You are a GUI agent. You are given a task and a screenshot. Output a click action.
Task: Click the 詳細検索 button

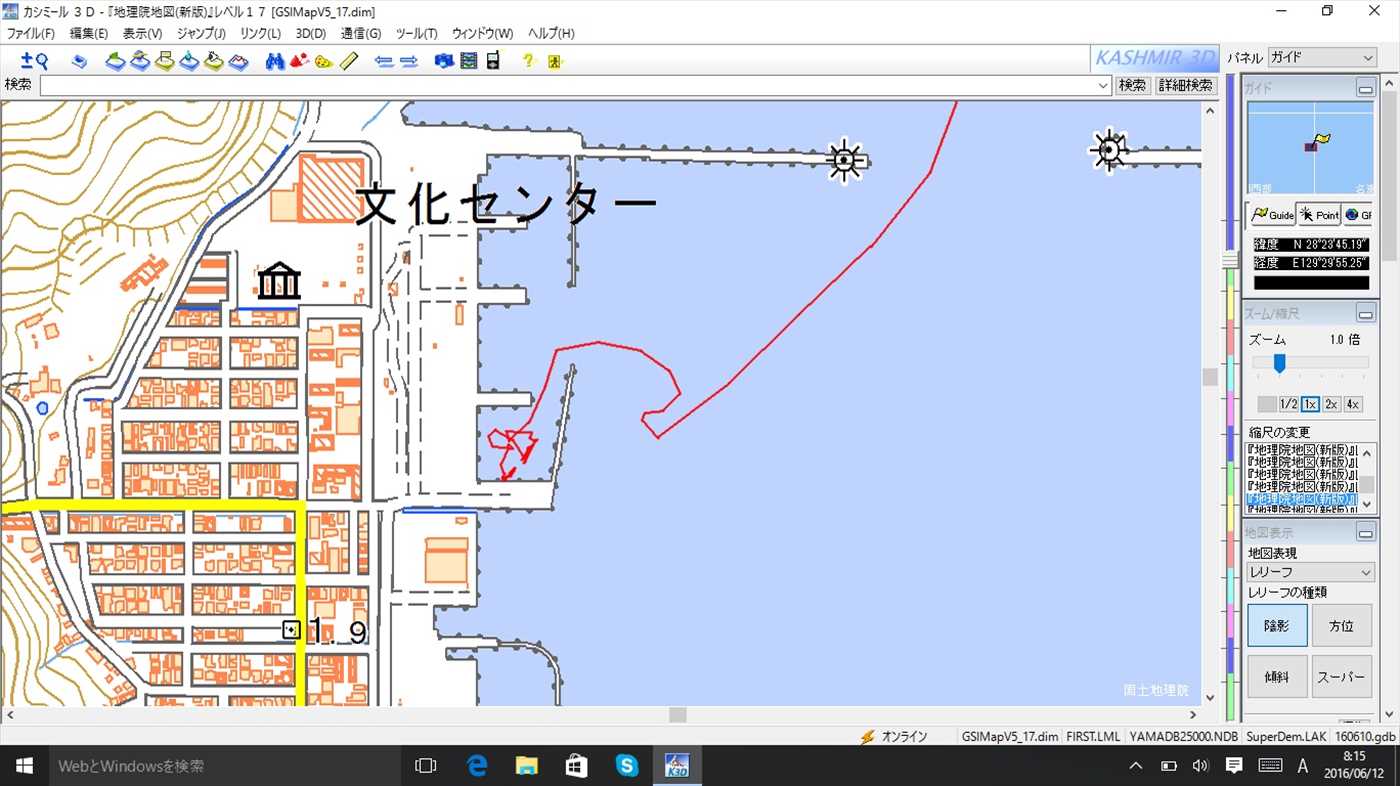point(1186,85)
